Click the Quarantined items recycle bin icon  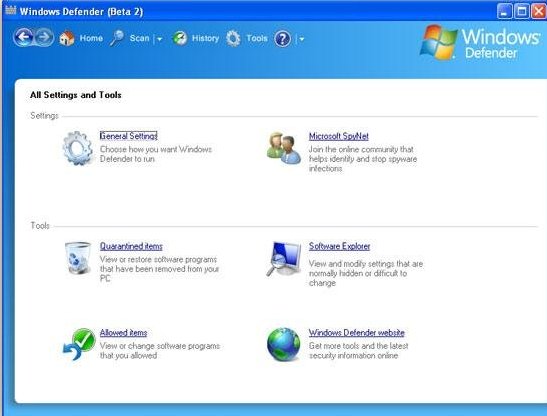tap(78, 258)
